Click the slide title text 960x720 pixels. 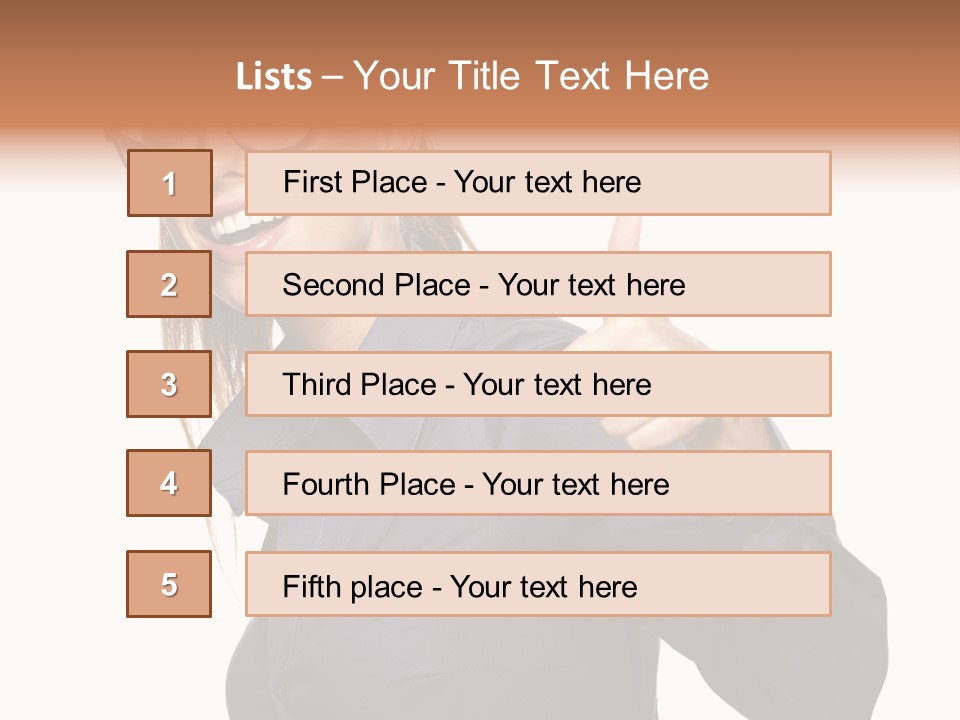pyautogui.click(x=473, y=76)
